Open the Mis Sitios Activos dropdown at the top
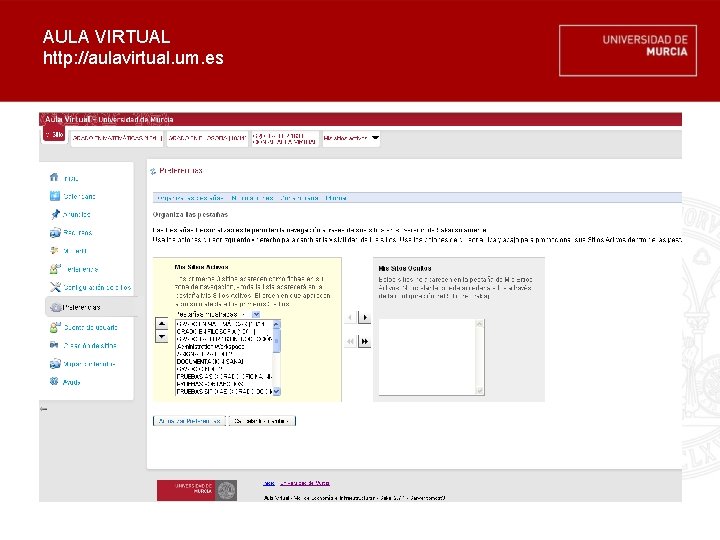 click(351, 138)
